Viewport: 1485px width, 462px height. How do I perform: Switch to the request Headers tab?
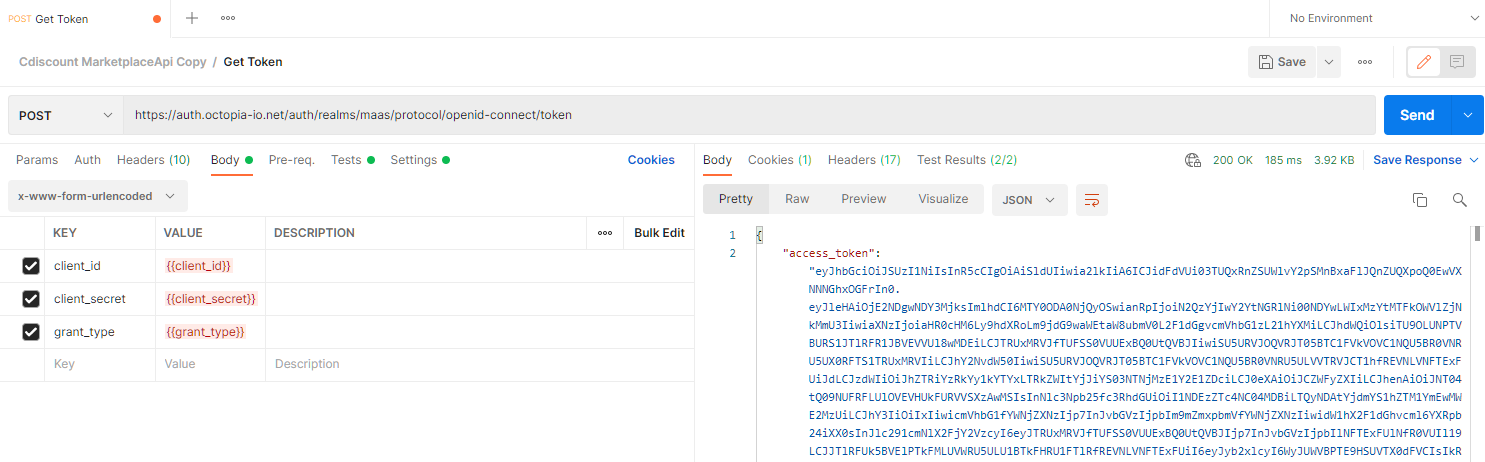[153, 160]
